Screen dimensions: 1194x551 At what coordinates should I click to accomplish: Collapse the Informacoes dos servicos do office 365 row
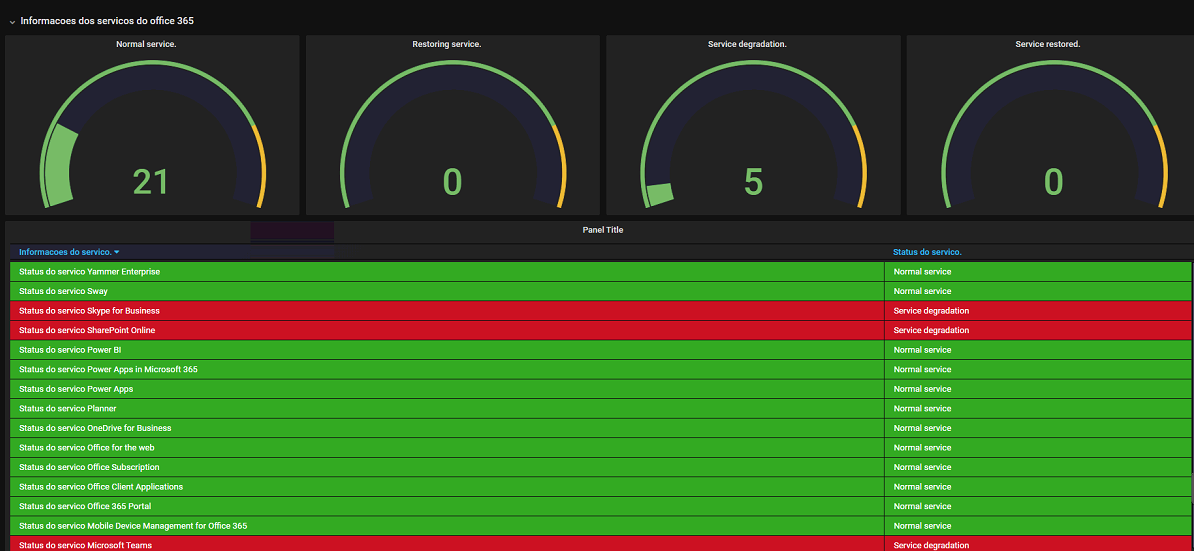(12, 22)
